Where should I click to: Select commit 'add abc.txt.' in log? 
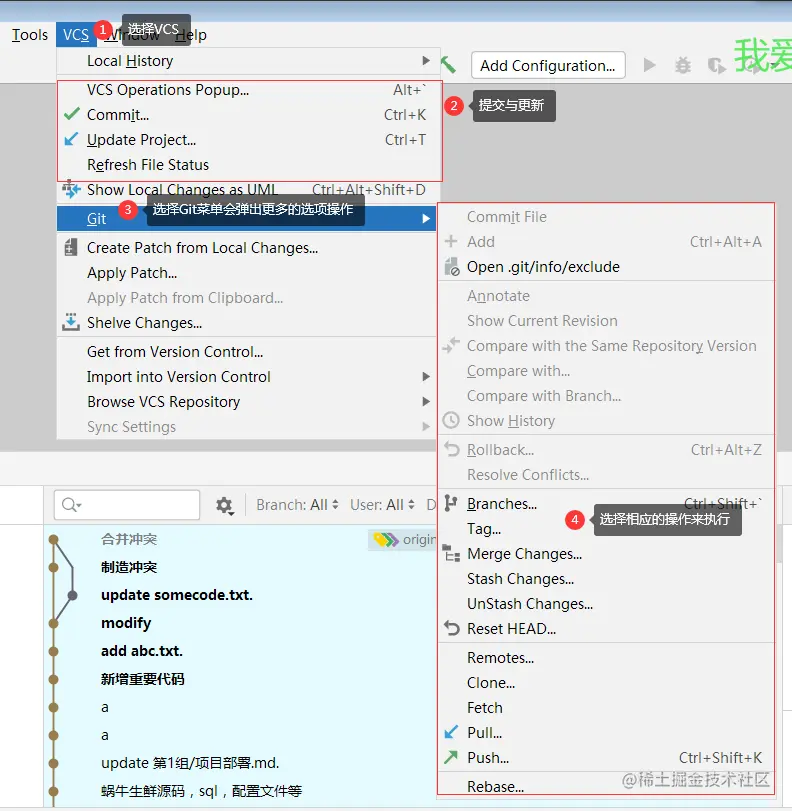coord(142,651)
